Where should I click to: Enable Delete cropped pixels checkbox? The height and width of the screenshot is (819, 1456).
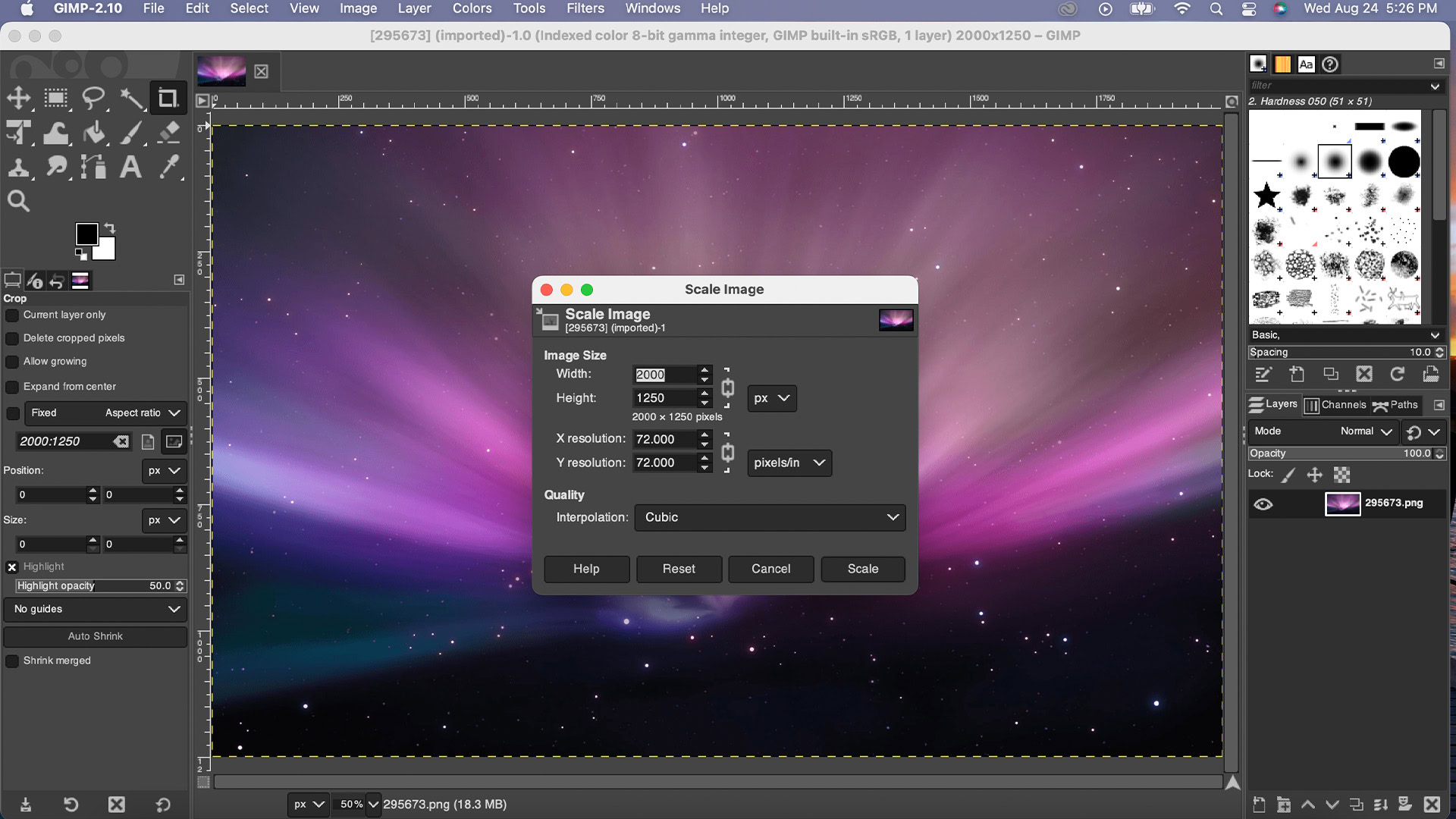pos(12,338)
